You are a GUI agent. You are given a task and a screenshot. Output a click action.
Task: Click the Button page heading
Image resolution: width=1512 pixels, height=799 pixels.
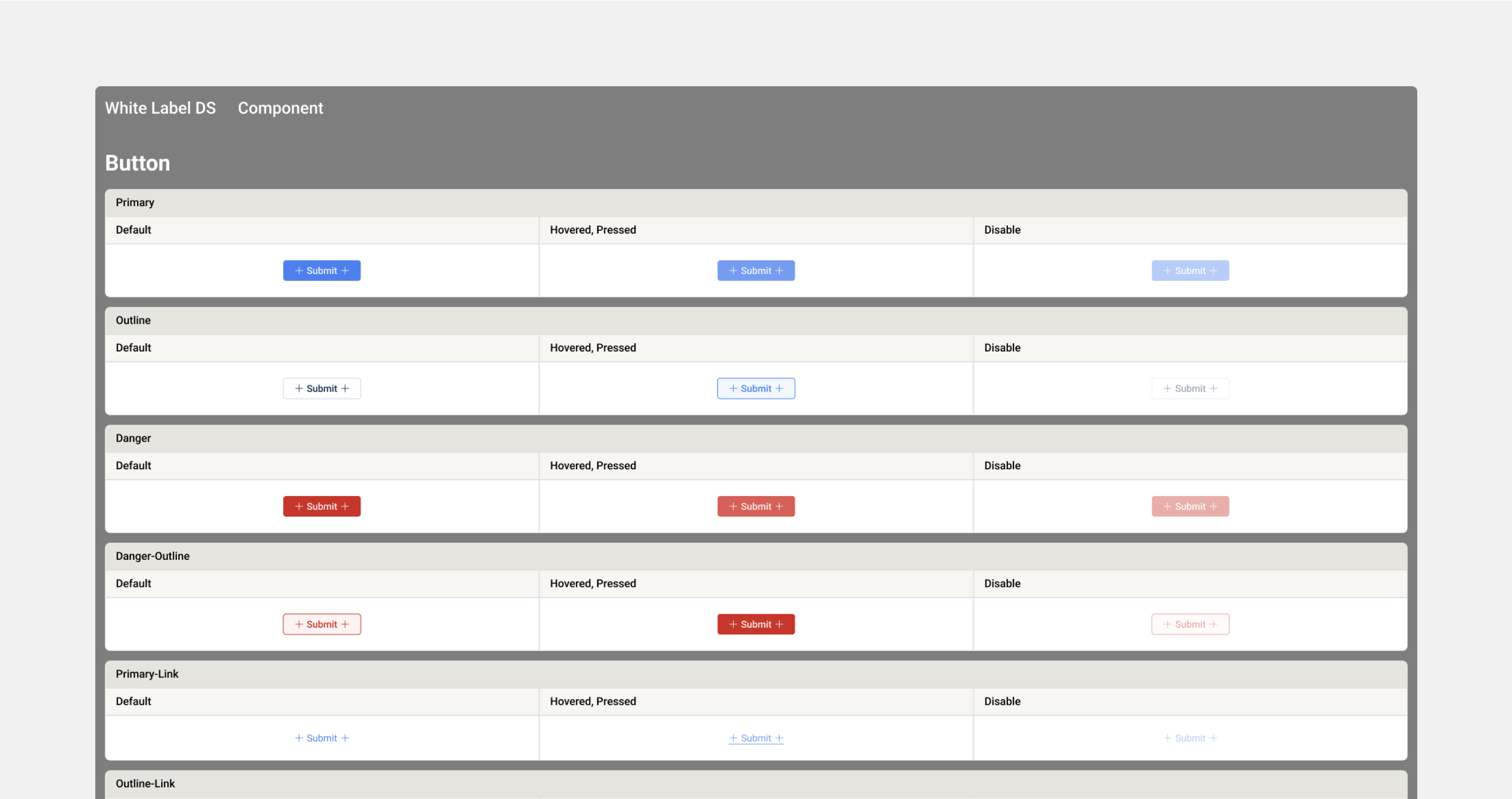138,163
